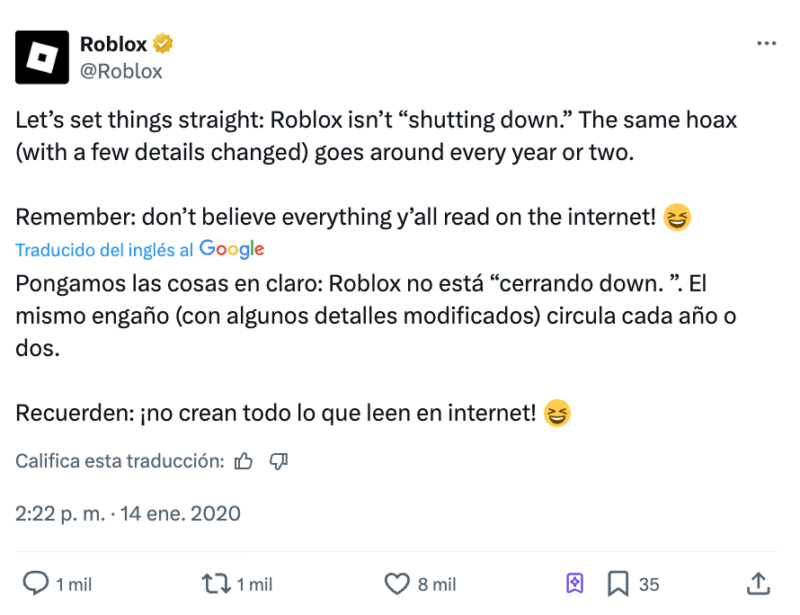Viewport: 800px width, 615px height.
Task: Bookmark the tweet with the bookmark icon
Action: pos(619,583)
